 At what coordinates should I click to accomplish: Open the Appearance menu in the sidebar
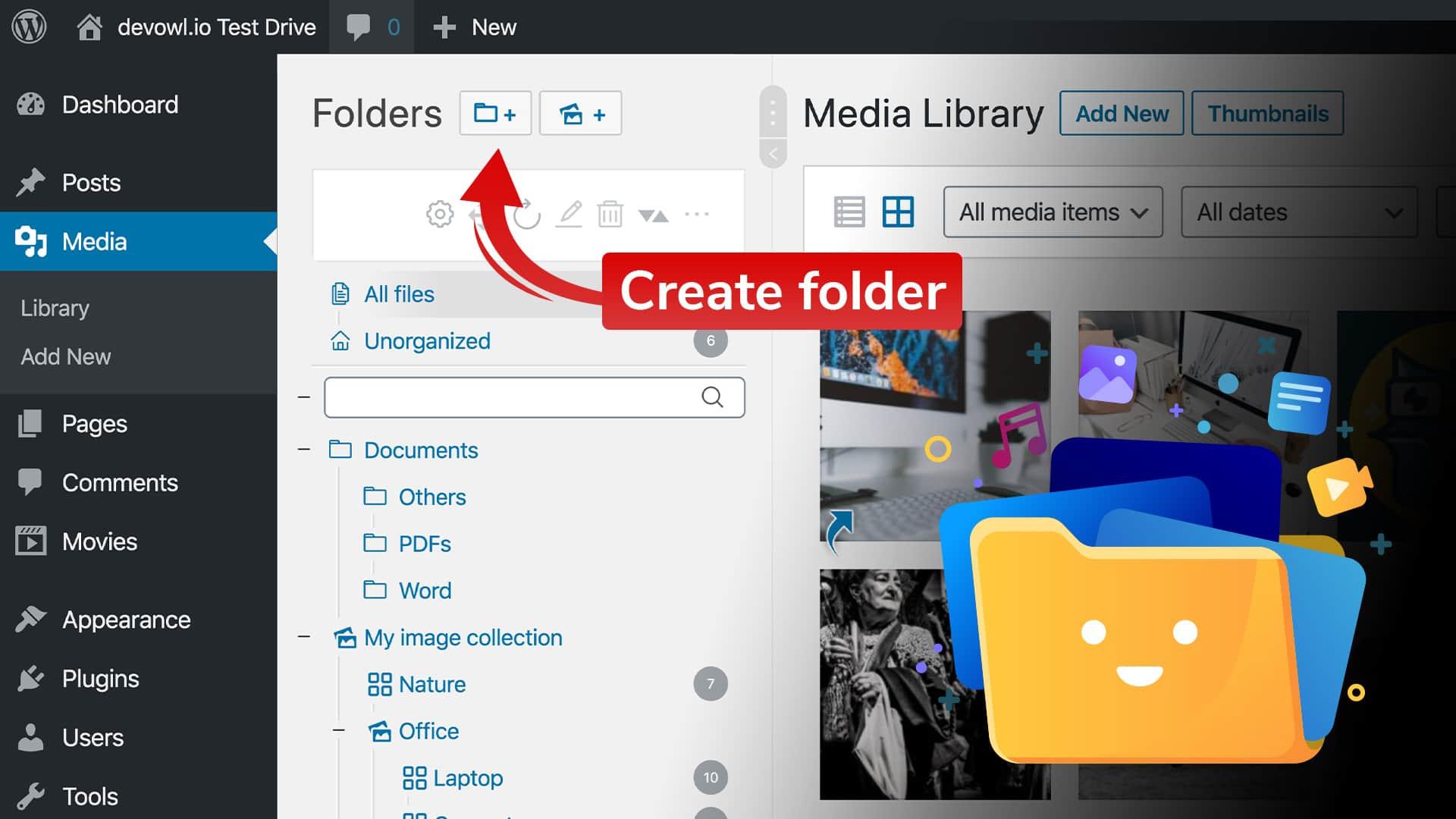tap(126, 620)
